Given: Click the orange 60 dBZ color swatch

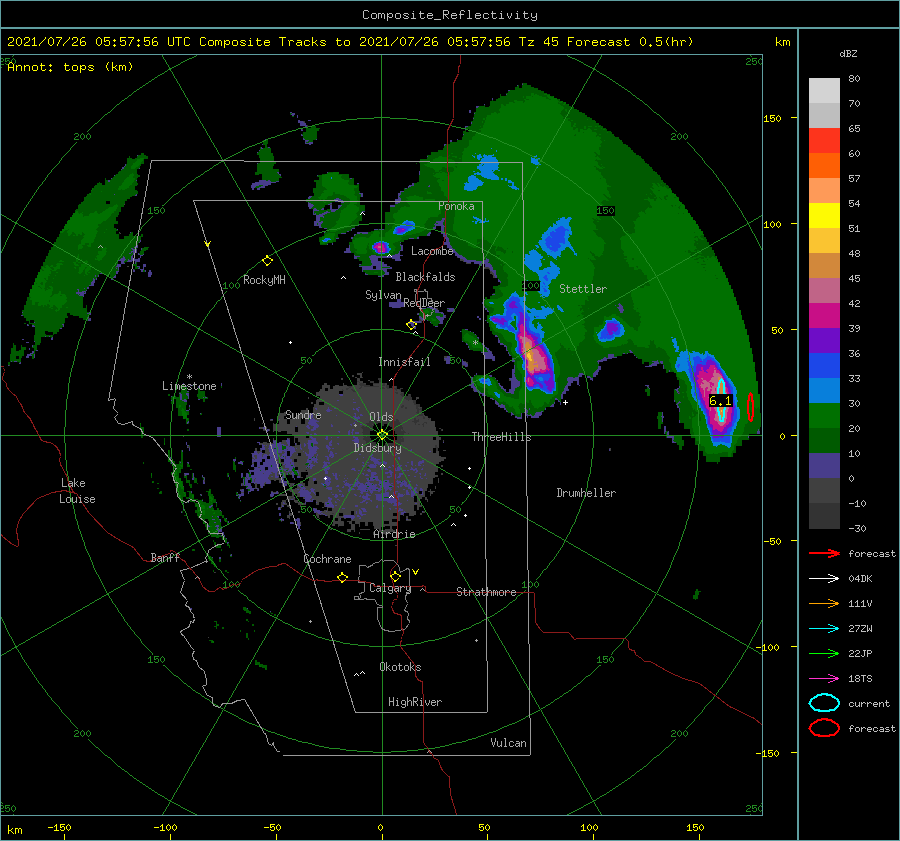Looking at the screenshot, I should (824, 165).
